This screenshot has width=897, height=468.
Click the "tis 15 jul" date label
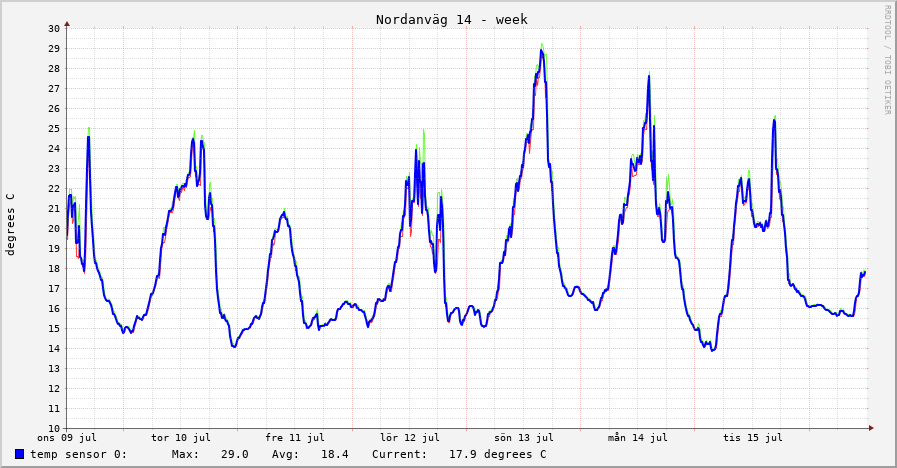click(x=752, y=438)
